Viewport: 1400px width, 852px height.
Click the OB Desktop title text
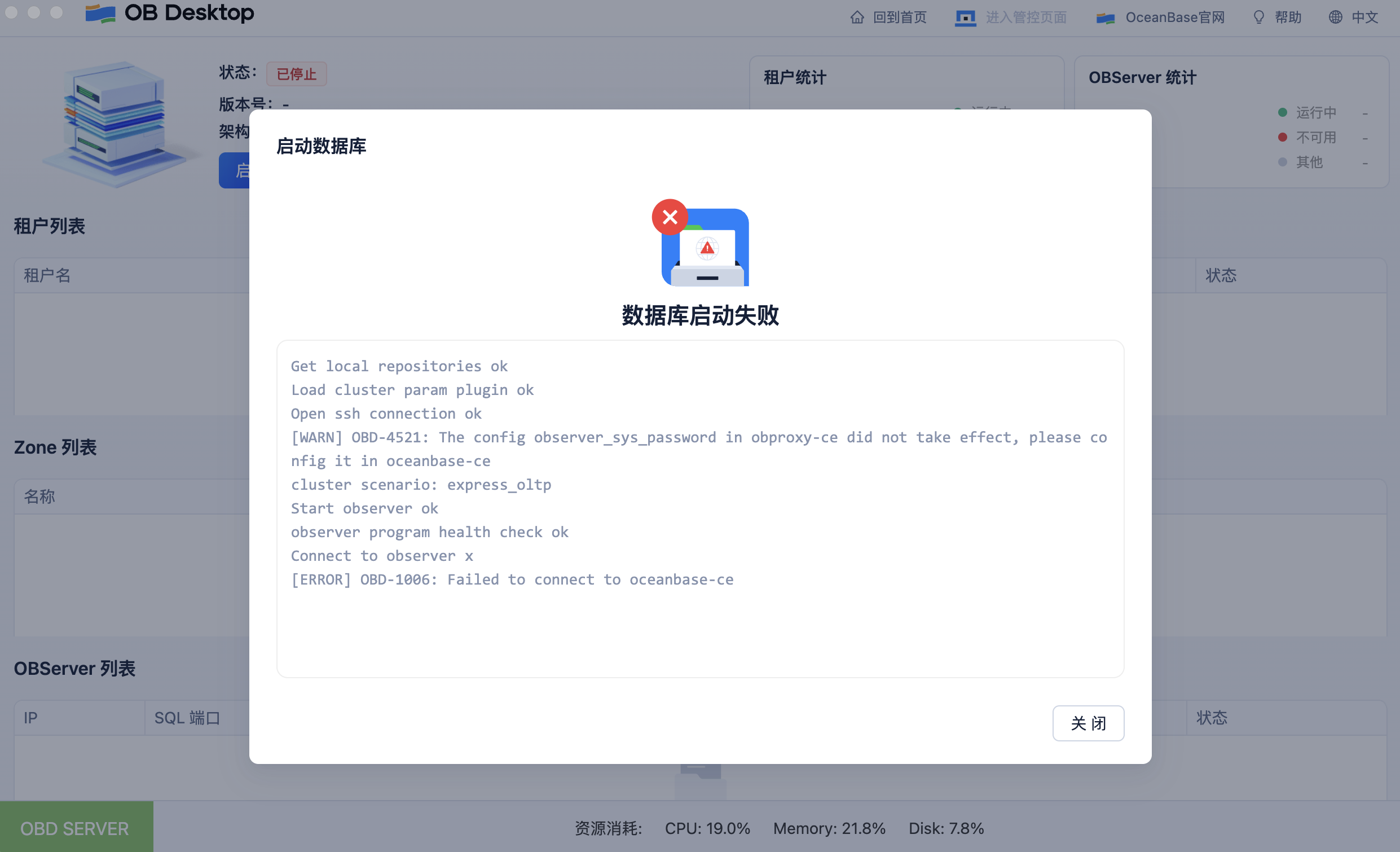click(x=189, y=12)
